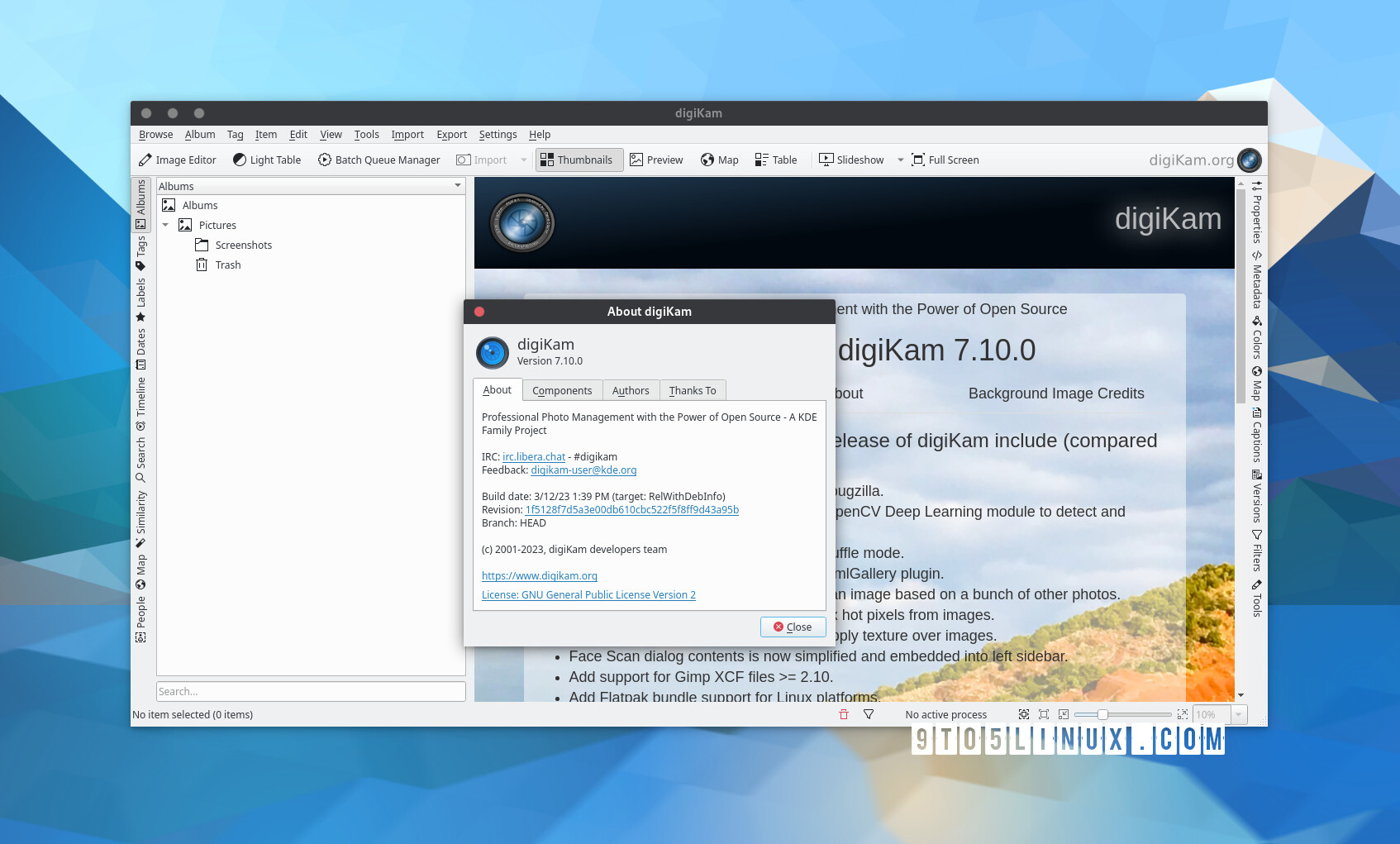The width and height of the screenshot is (1400, 844).
Task: Open the Albums sidebar tab
Action: pyautogui.click(x=140, y=204)
